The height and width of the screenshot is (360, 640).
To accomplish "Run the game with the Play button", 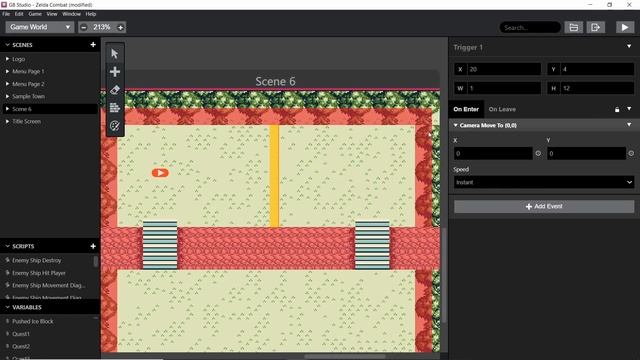I will coord(624,27).
